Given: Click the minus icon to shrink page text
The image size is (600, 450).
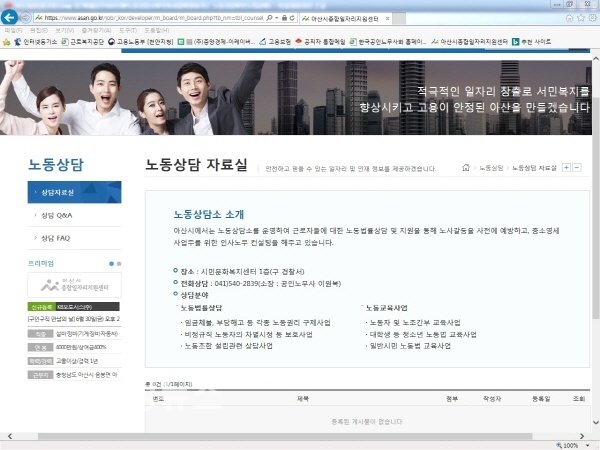Looking at the screenshot, I should 578,168.
